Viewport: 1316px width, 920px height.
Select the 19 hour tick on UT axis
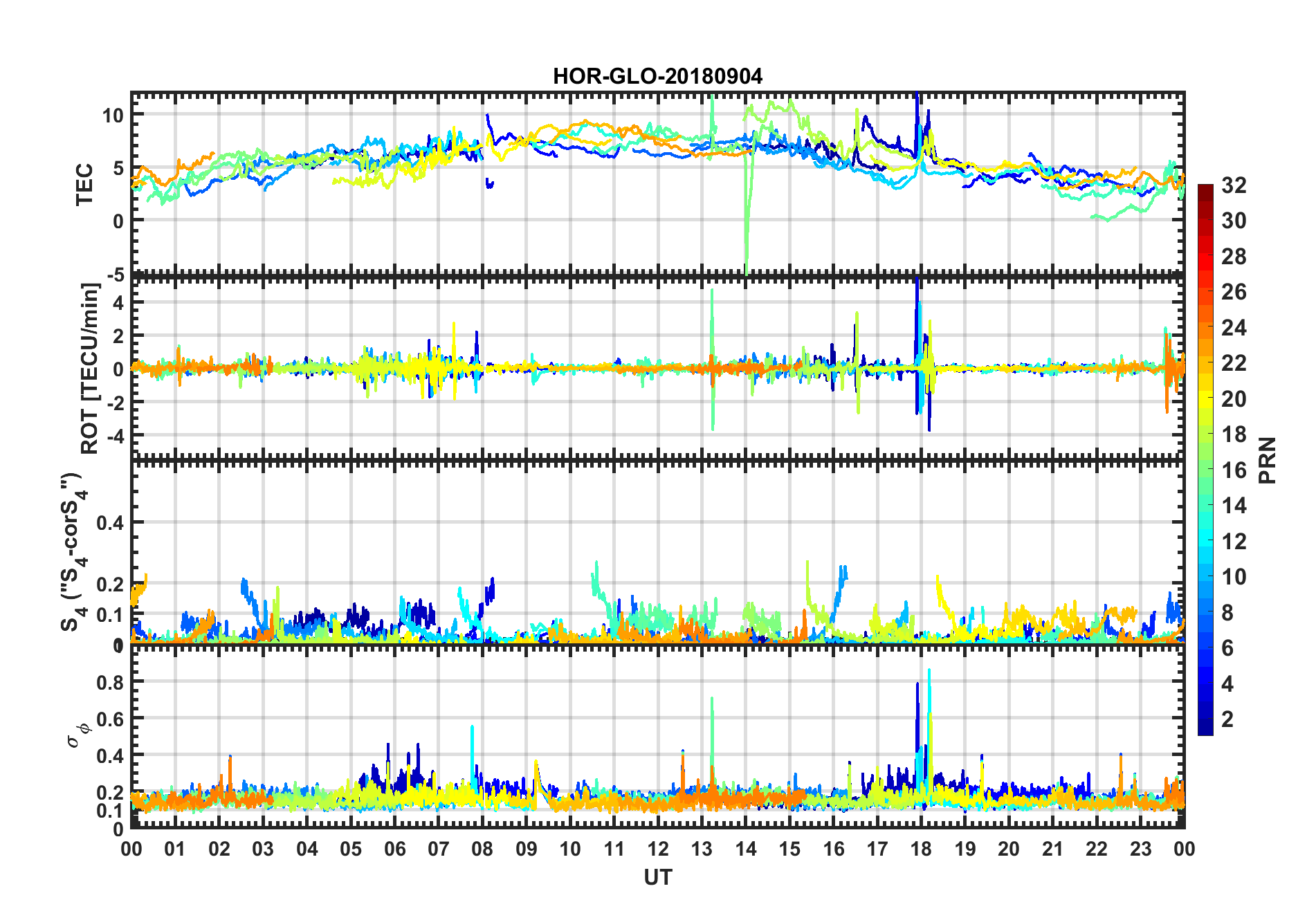tap(965, 848)
